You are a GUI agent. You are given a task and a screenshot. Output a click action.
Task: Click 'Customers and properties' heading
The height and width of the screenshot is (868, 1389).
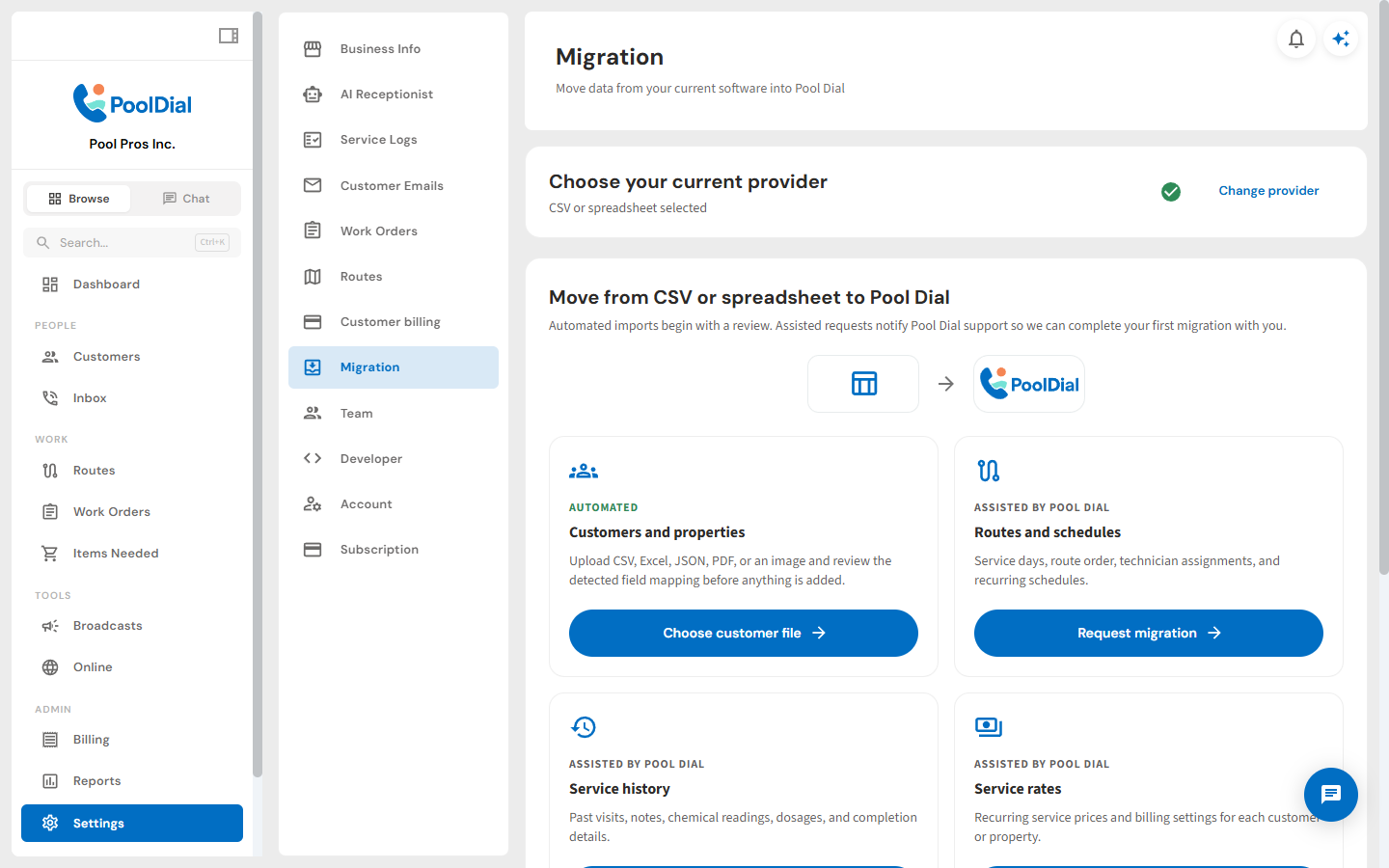click(657, 532)
